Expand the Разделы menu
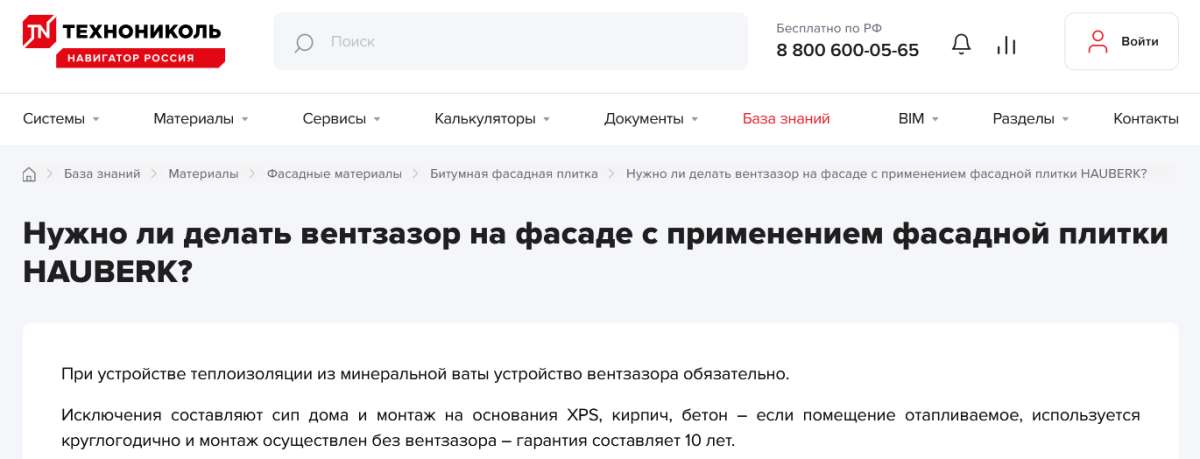The image size is (1200, 459). (x=1030, y=118)
